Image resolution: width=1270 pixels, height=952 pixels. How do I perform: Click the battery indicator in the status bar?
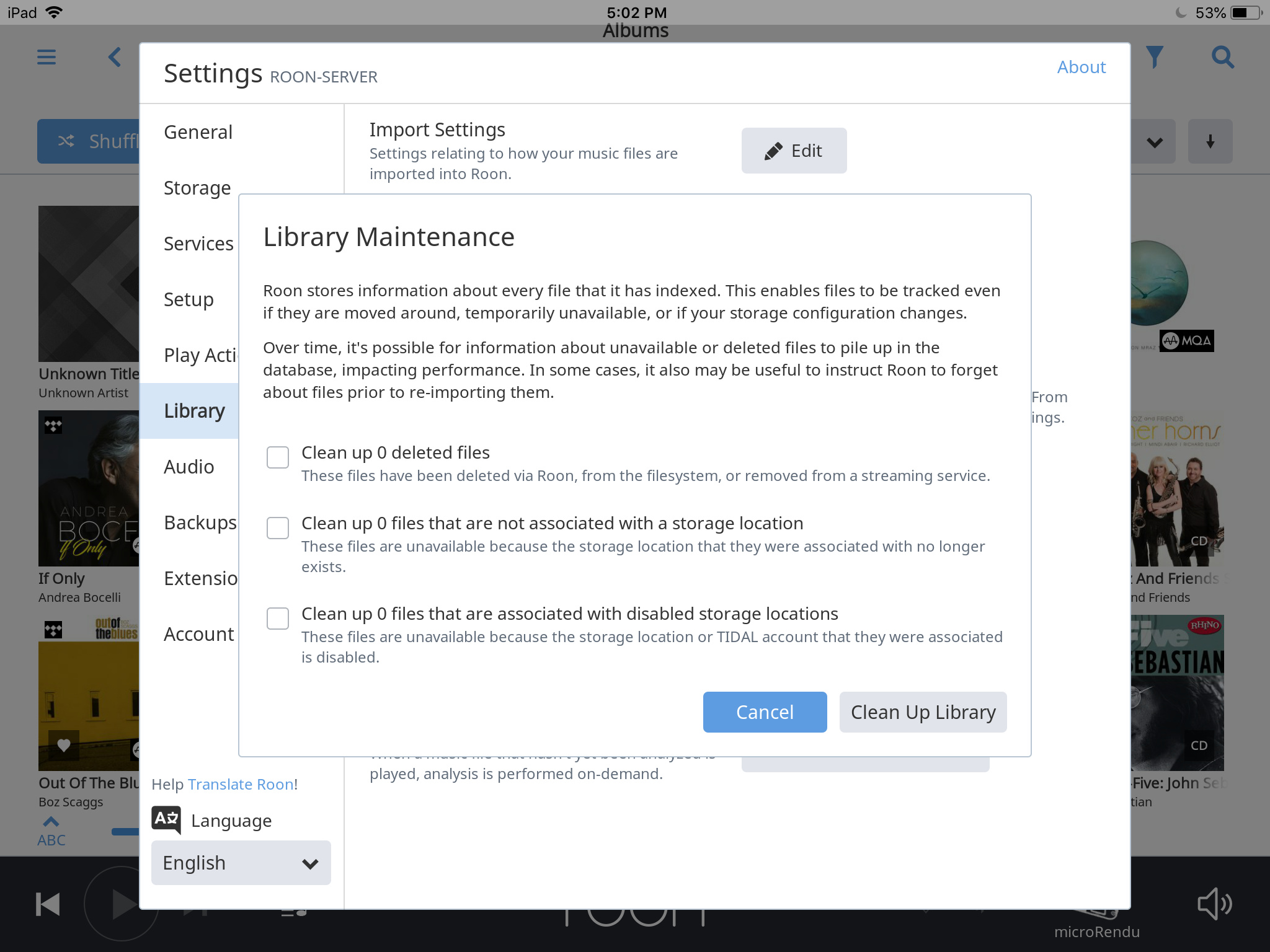1248,12
